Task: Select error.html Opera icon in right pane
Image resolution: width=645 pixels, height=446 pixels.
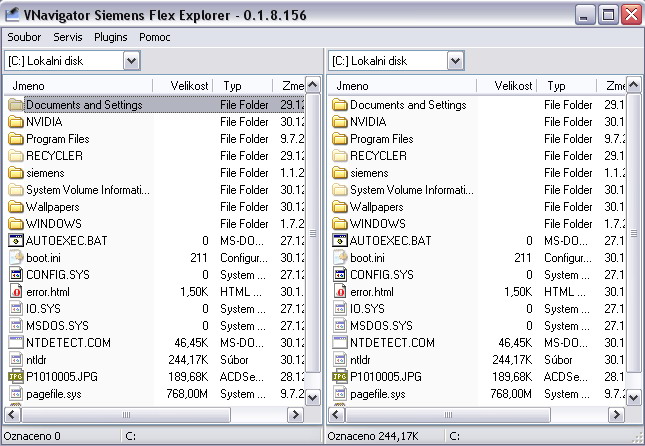Action: pyautogui.click(x=340, y=292)
